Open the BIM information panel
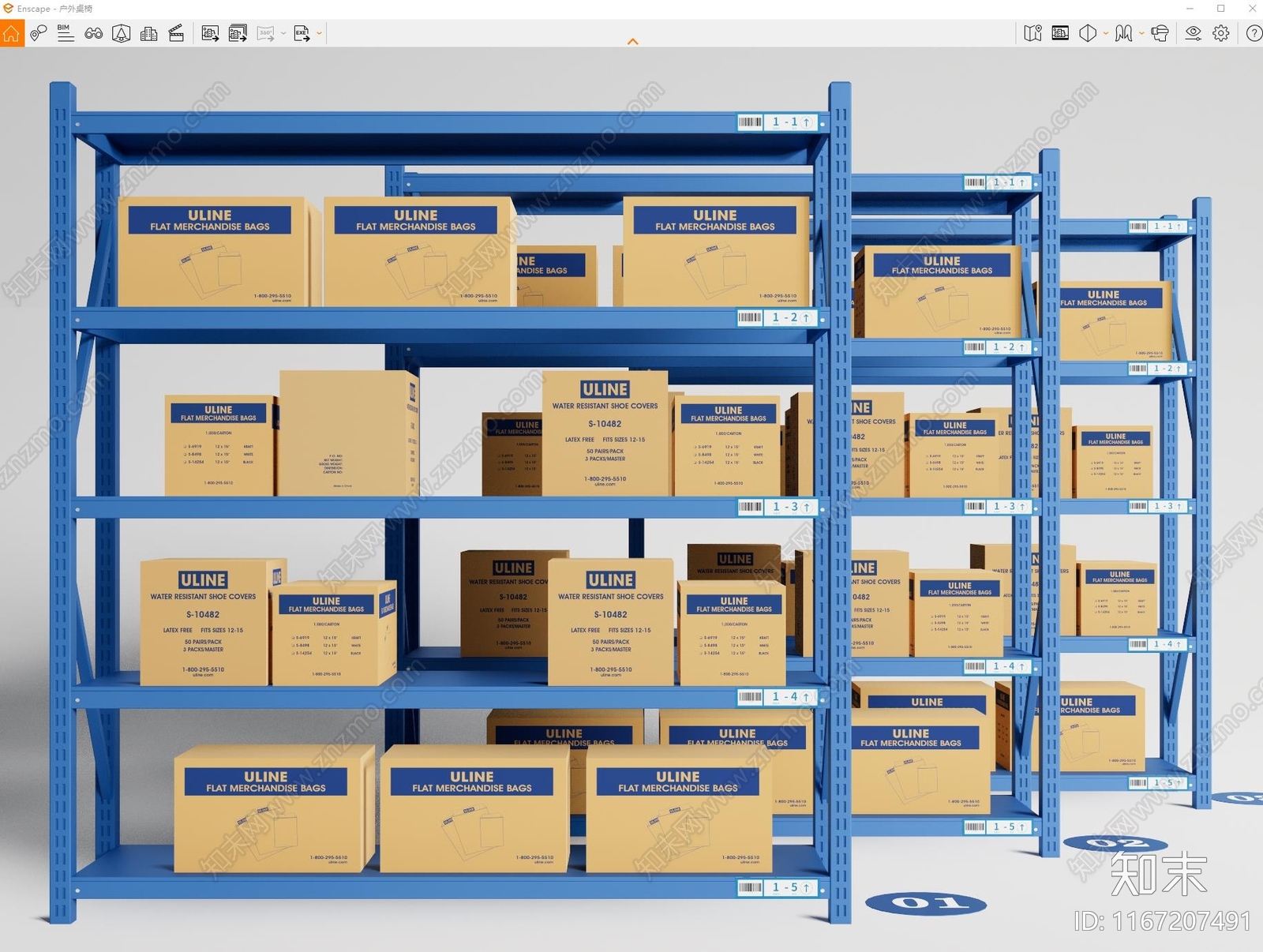Viewport: 1263px width, 952px height. [x=66, y=33]
